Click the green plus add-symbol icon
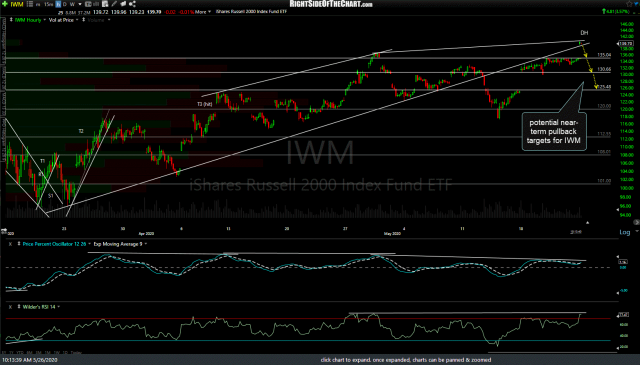 pyautogui.click(x=4, y=4)
